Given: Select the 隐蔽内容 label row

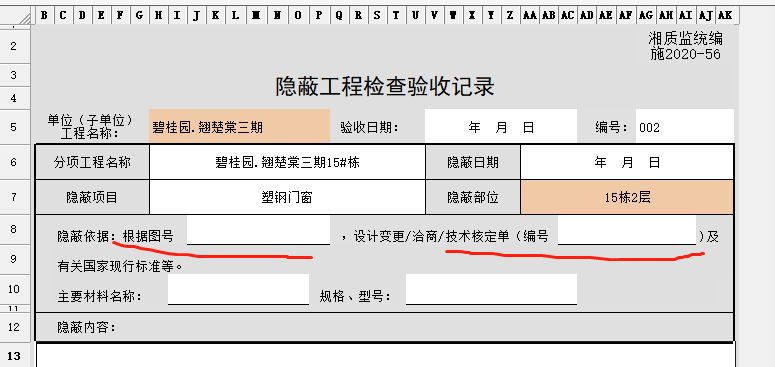Looking at the screenshot, I should tap(385, 327).
